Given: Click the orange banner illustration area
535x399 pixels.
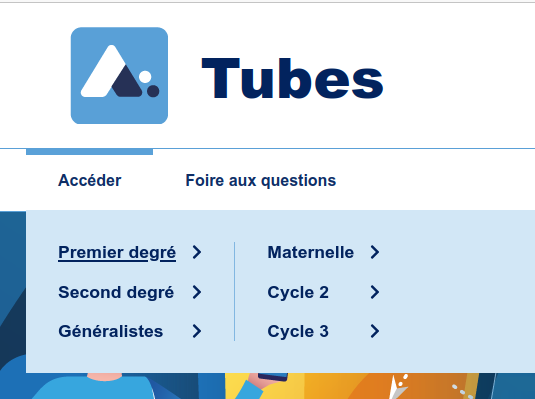Looking at the screenshot, I should coord(392,386).
